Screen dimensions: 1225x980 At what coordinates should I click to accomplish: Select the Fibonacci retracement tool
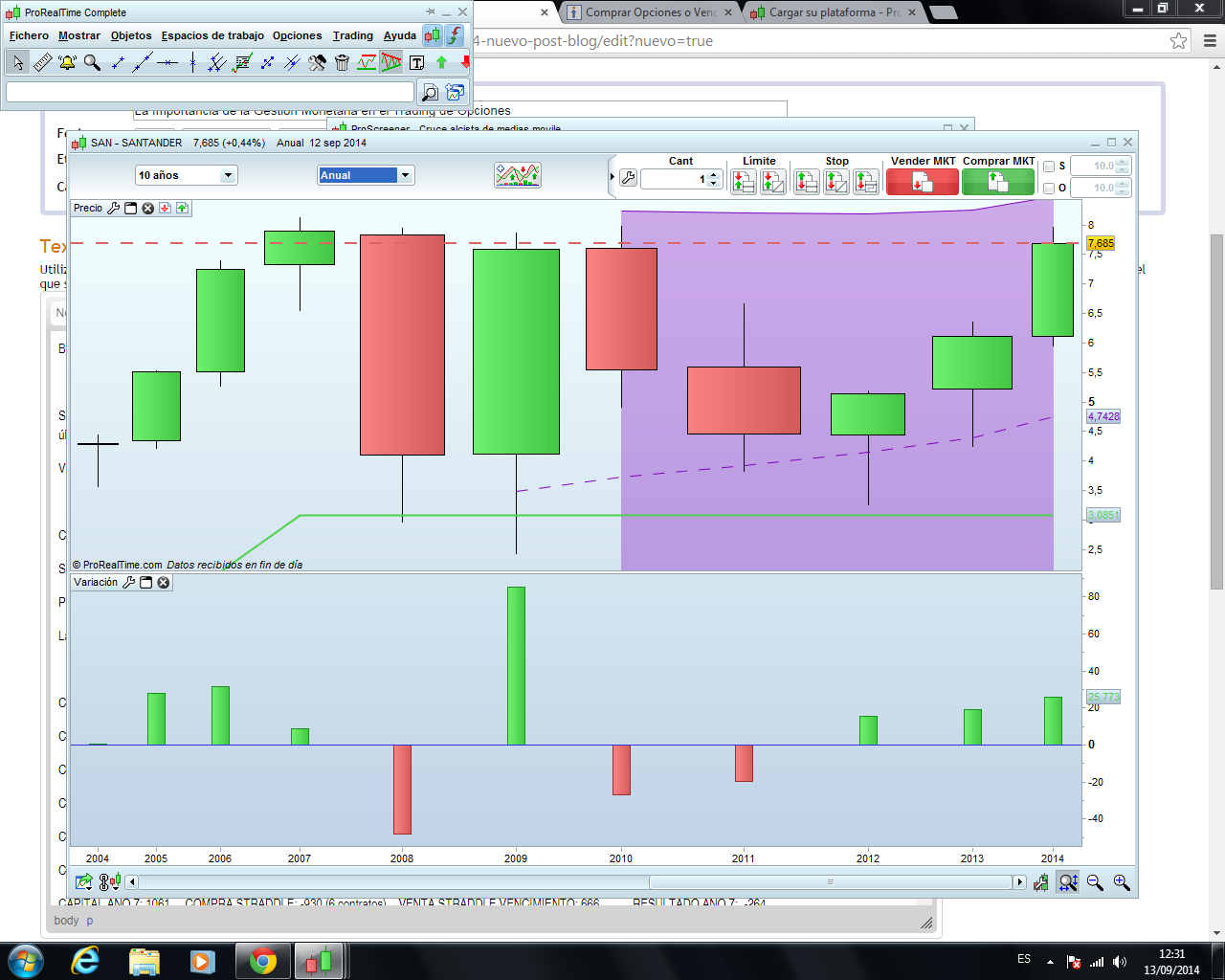pos(242,63)
